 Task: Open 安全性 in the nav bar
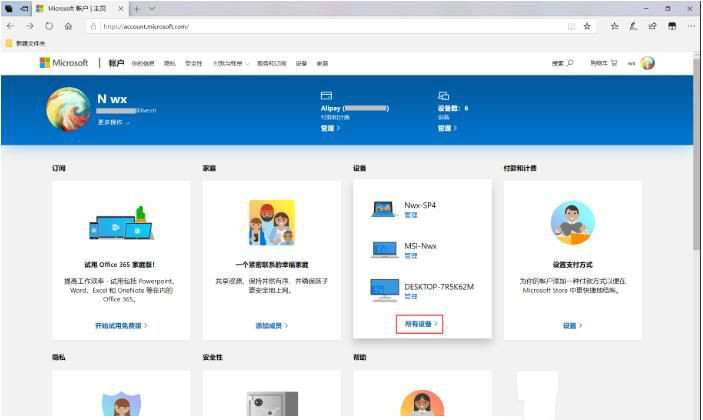194,64
